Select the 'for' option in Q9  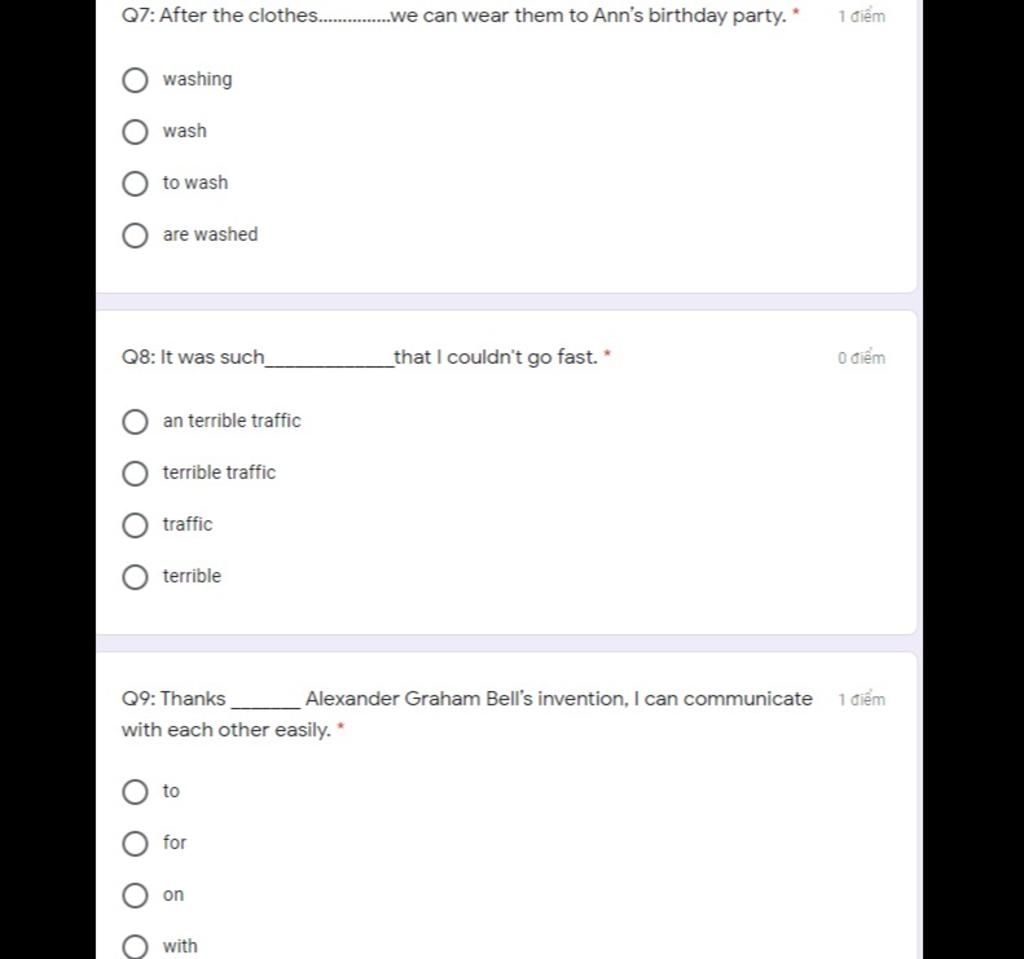pos(135,845)
